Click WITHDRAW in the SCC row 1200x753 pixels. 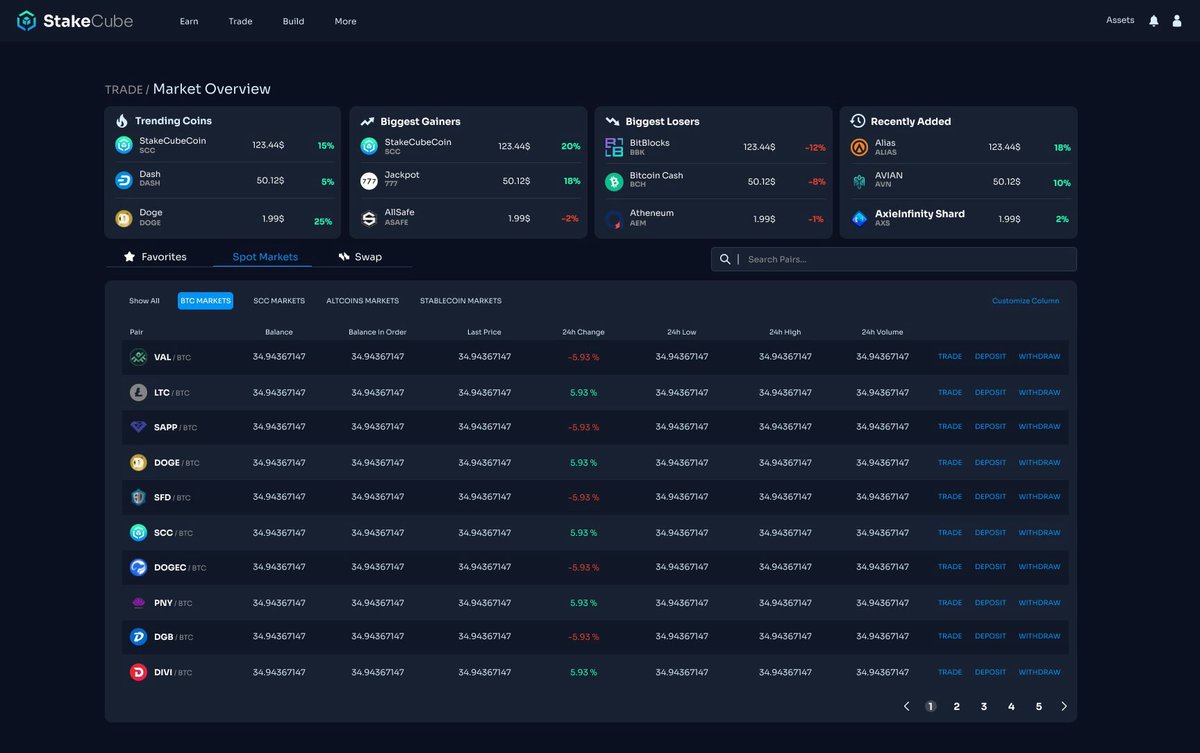tap(1039, 533)
